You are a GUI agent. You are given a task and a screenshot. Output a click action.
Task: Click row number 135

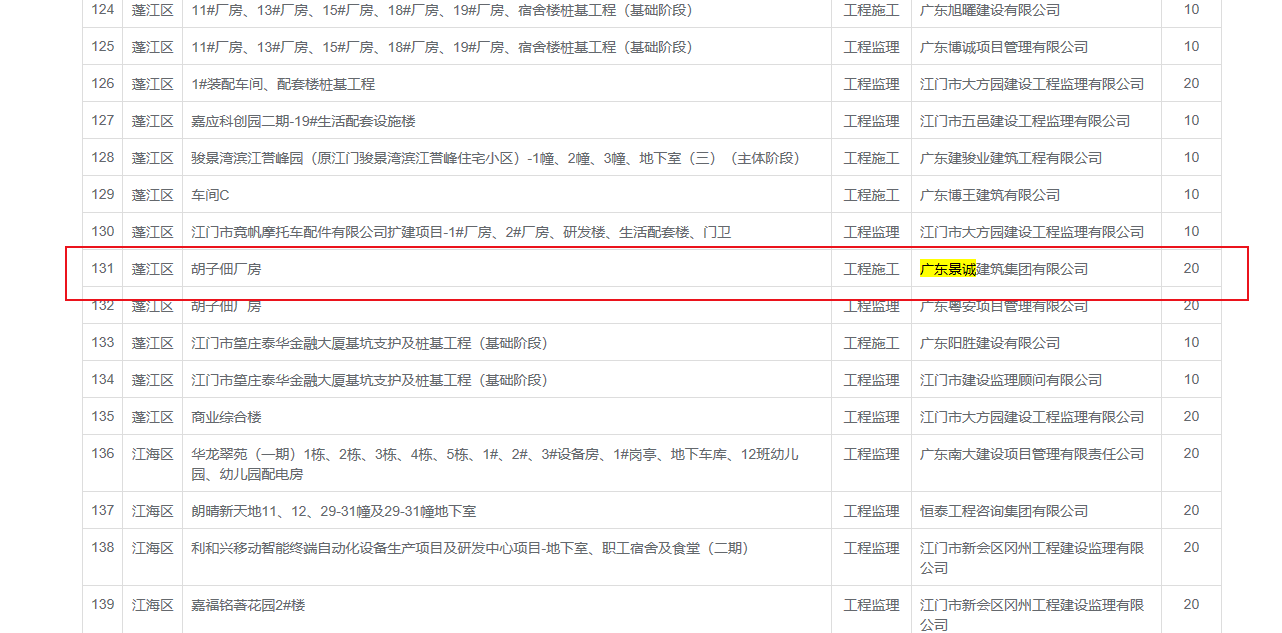pyautogui.click(x=103, y=417)
